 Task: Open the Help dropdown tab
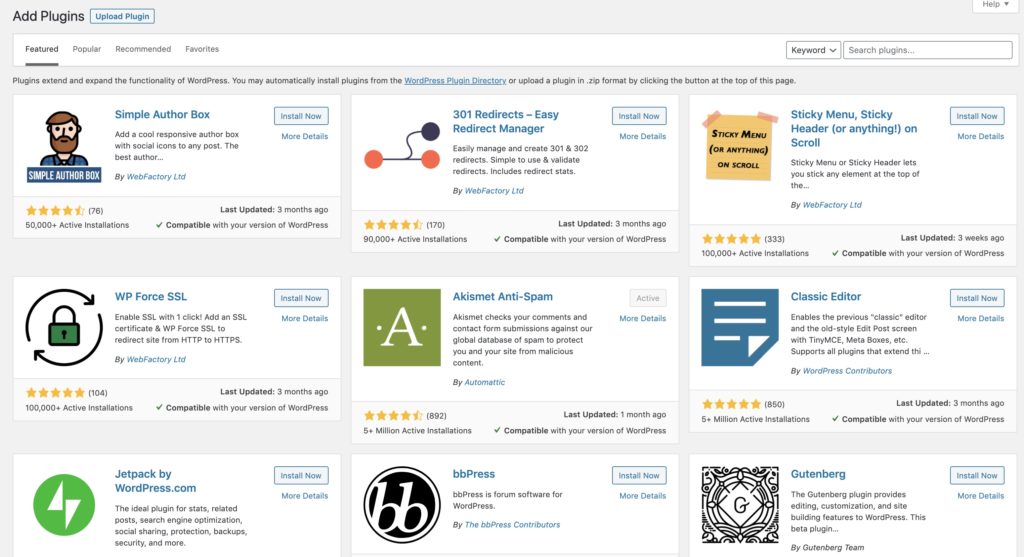coord(995,5)
